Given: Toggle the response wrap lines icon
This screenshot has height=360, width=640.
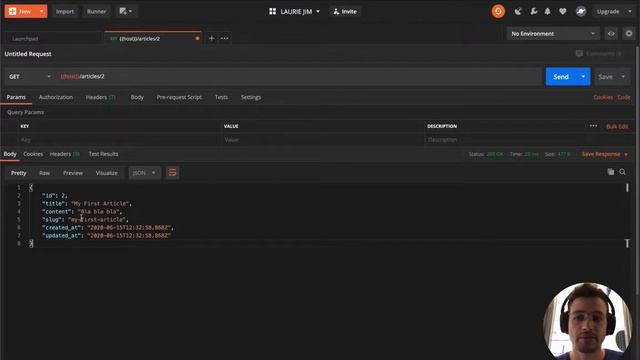Looking at the screenshot, I should point(173,173).
